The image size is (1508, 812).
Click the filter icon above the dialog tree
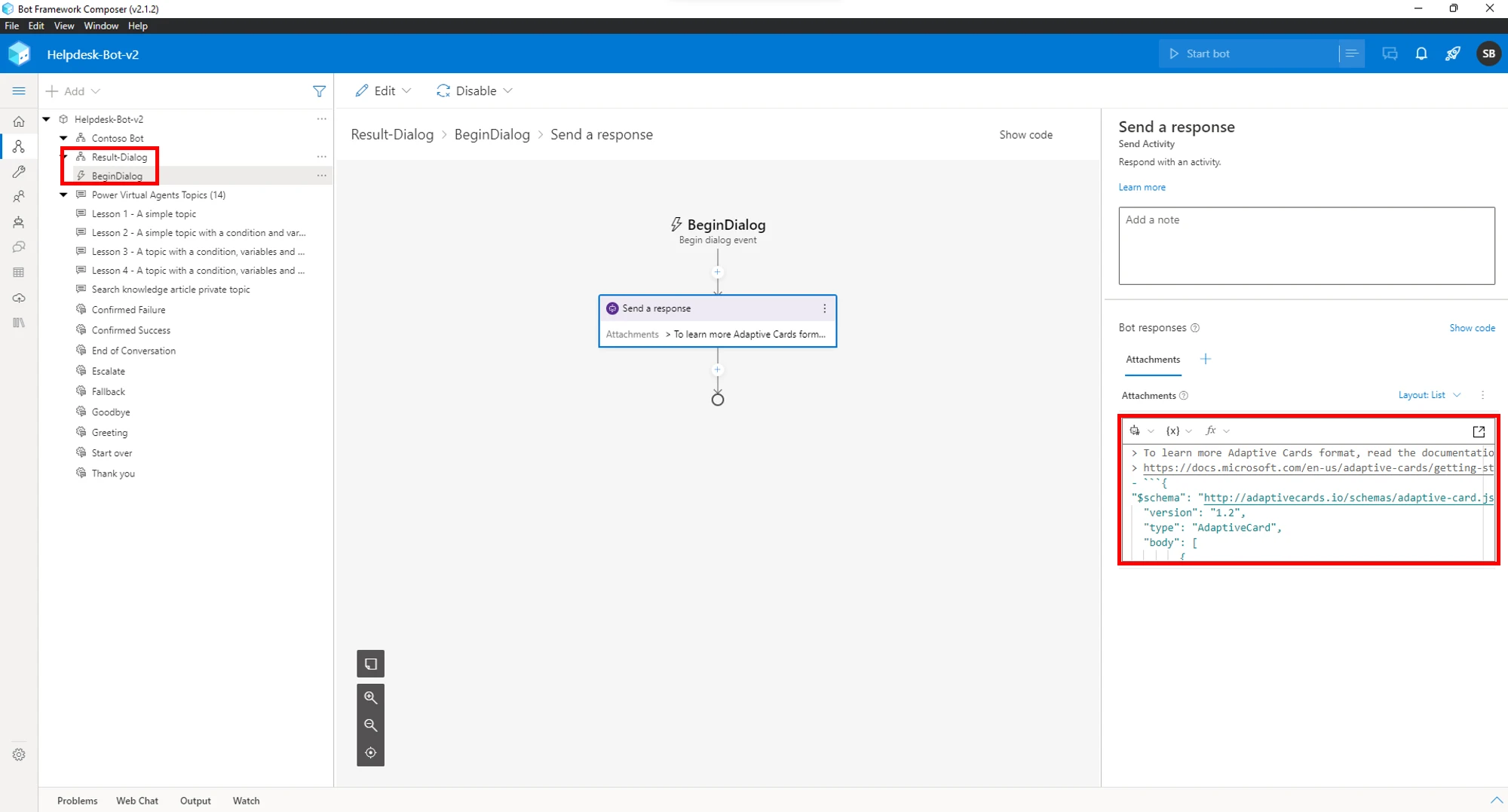[320, 91]
